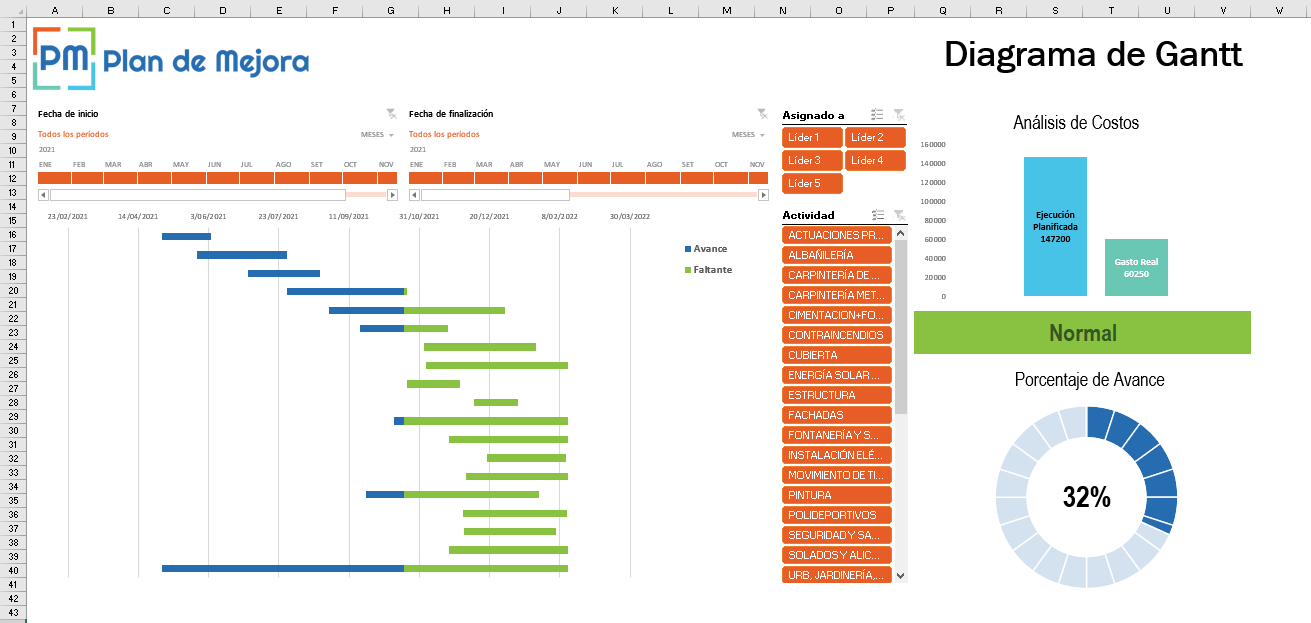Click the right scroll arrow of Fecha de finalización timeline
The width and height of the screenshot is (1311, 623).
click(763, 195)
